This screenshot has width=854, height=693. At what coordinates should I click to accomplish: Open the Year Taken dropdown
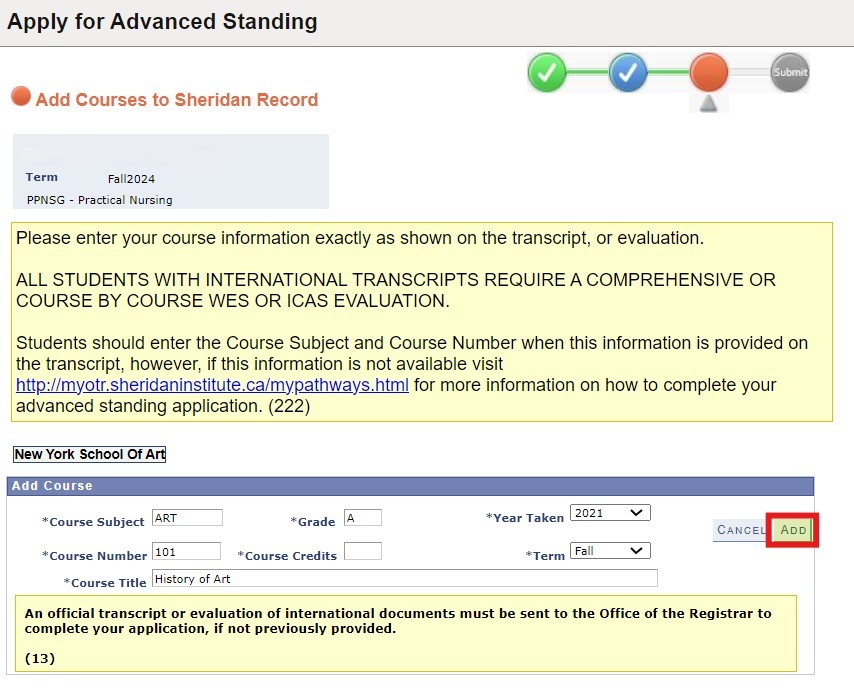(610, 513)
